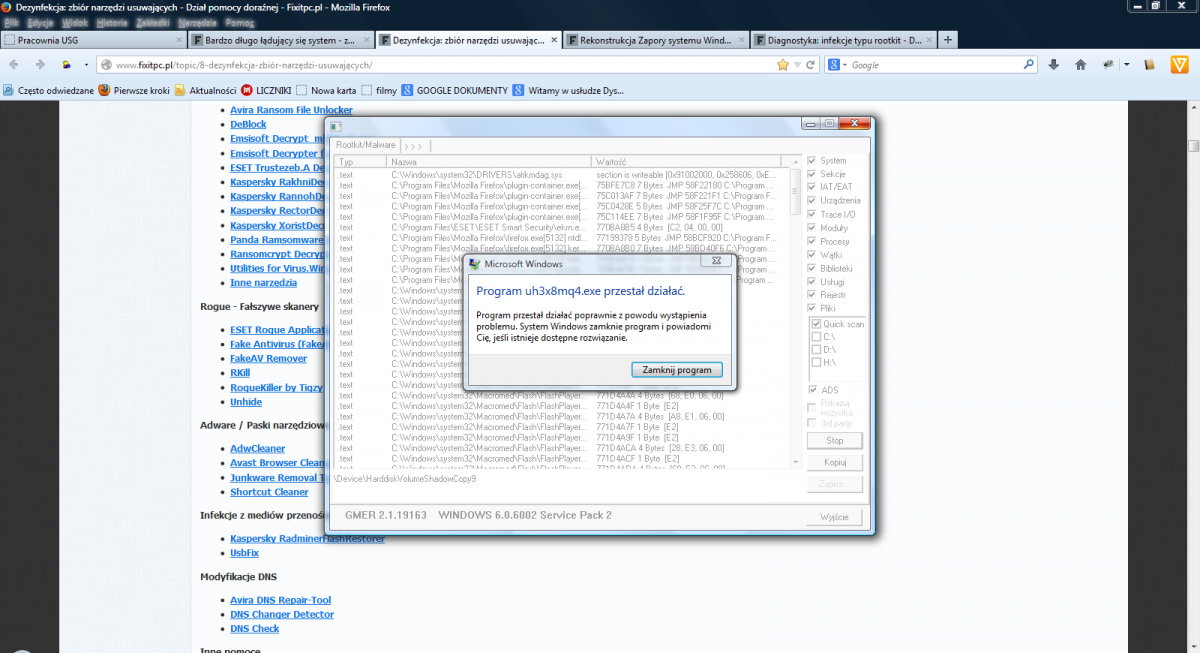Toggle the Trace I/O checkbox
This screenshot has width=1200, height=653.
812,214
